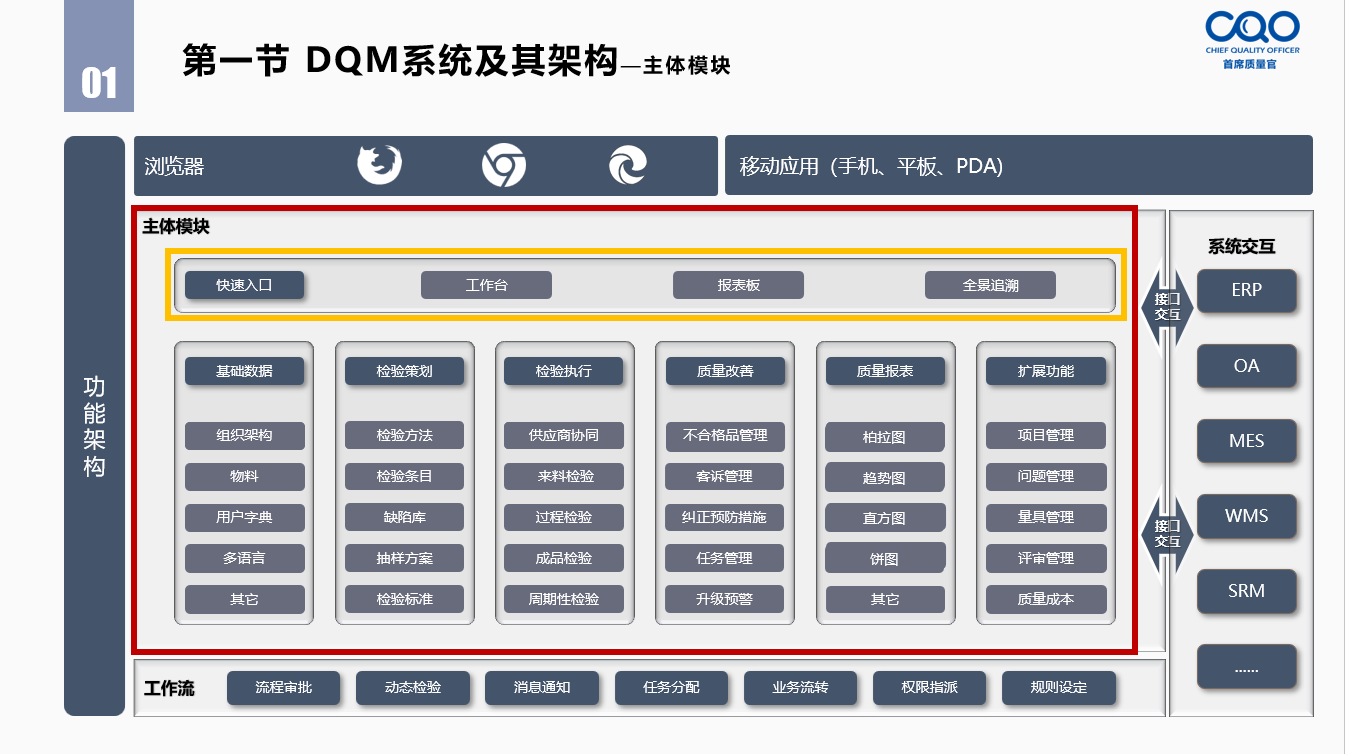The width and height of the screenshot is (1345, 754).
Task: Open 趋势图 chart item
Action: [885, 477]
